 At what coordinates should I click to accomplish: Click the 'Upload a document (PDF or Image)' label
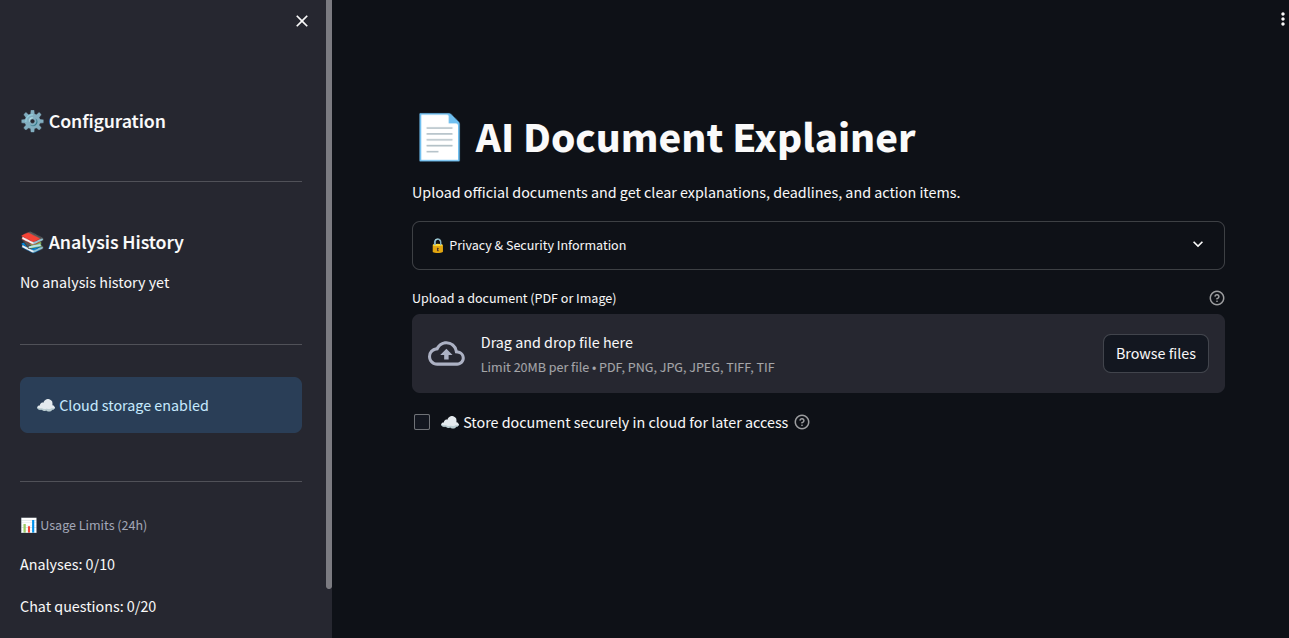tap(514, 298)
